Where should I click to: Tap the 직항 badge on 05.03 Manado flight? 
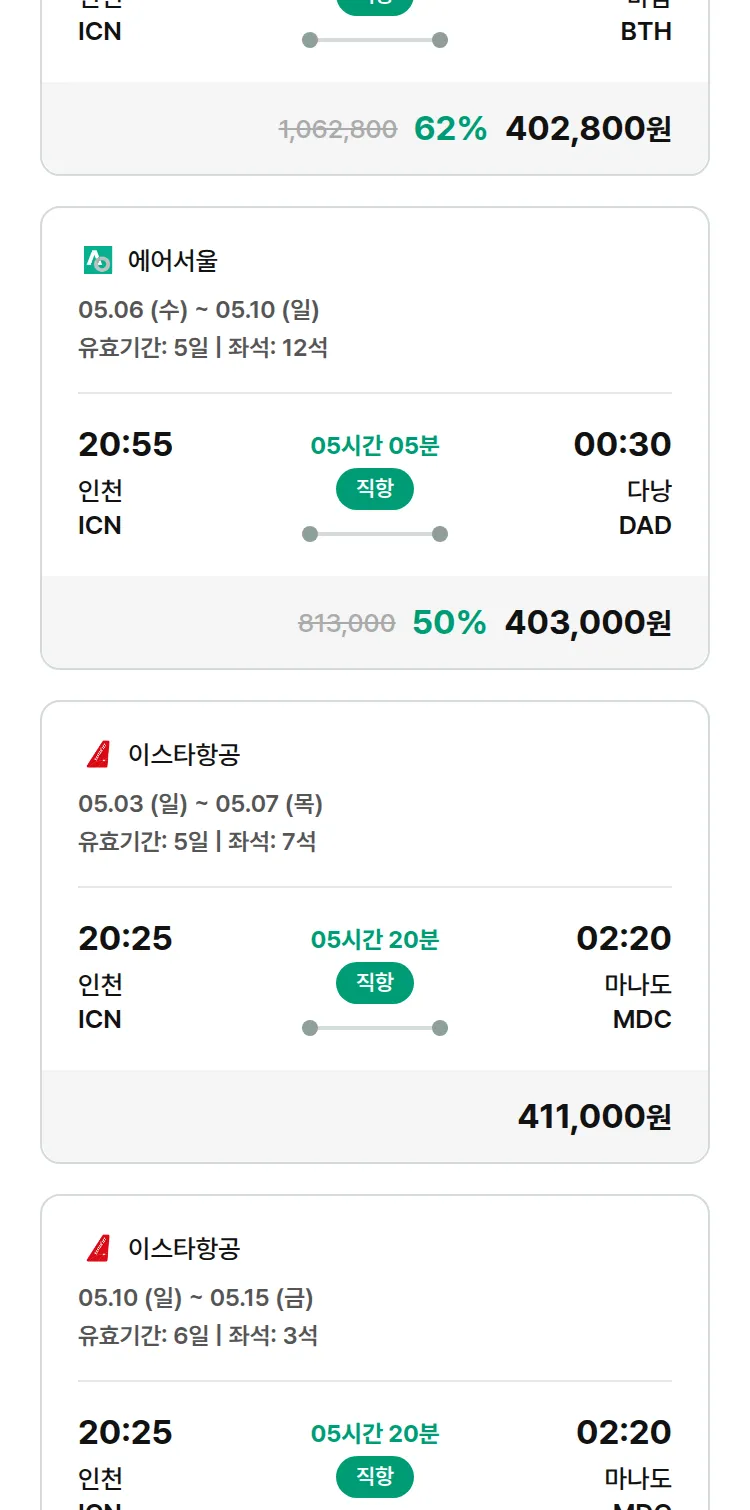(375, 983)
